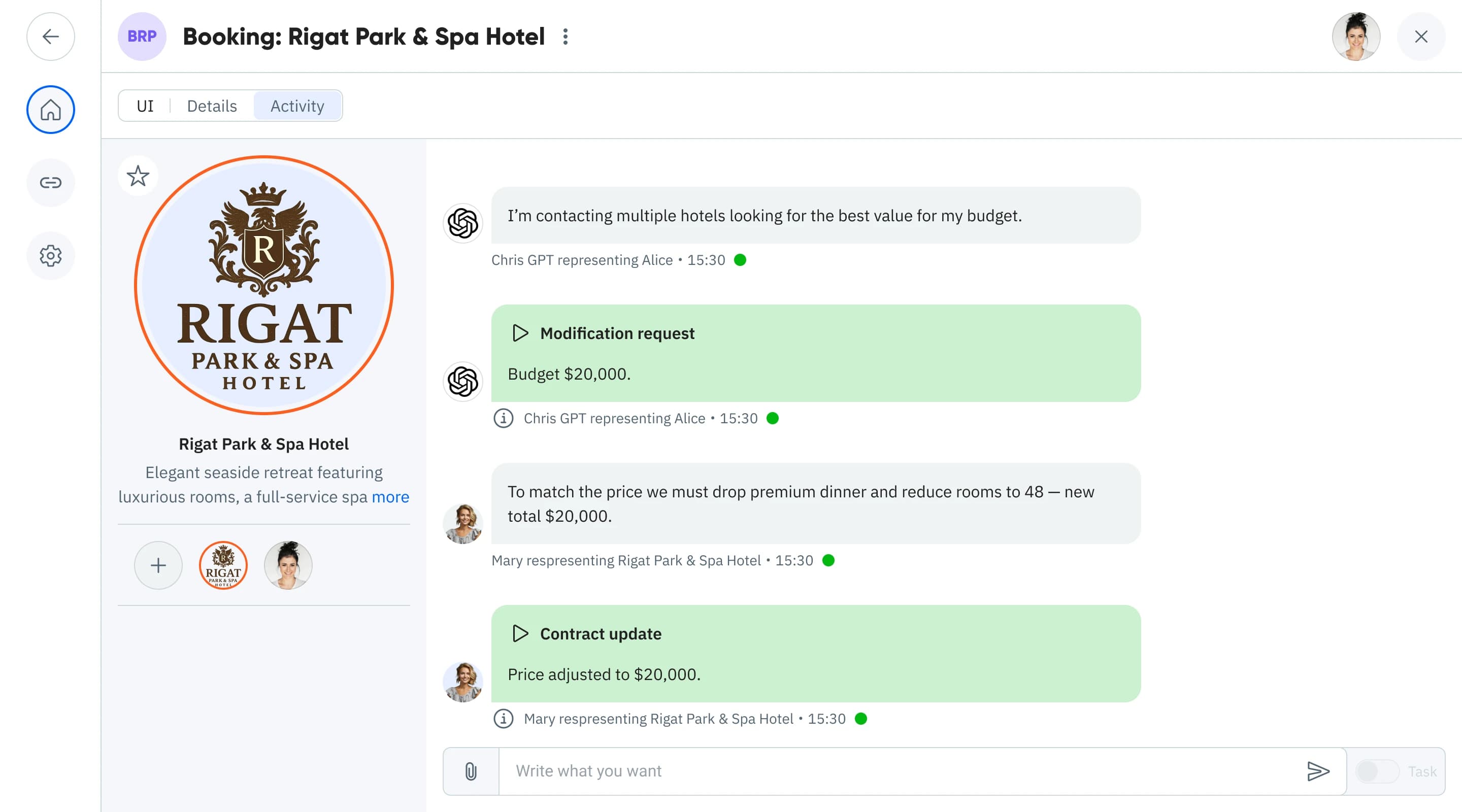
Task: Send the message with arrow icon
Action: [1318, 771]
